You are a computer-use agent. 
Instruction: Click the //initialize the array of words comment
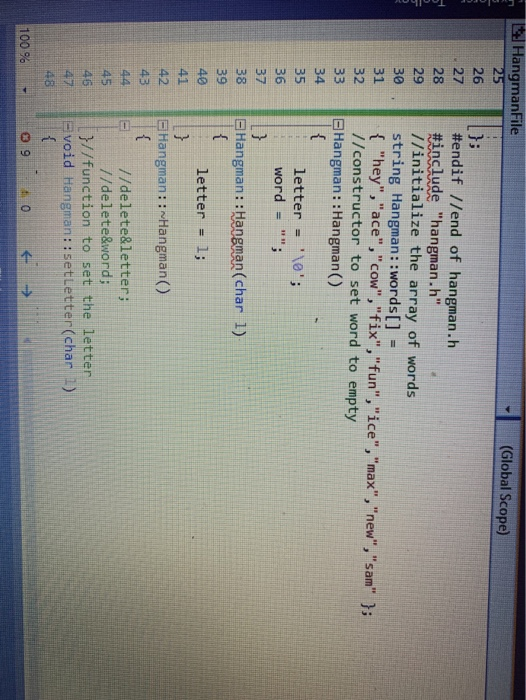pos(414,267)
